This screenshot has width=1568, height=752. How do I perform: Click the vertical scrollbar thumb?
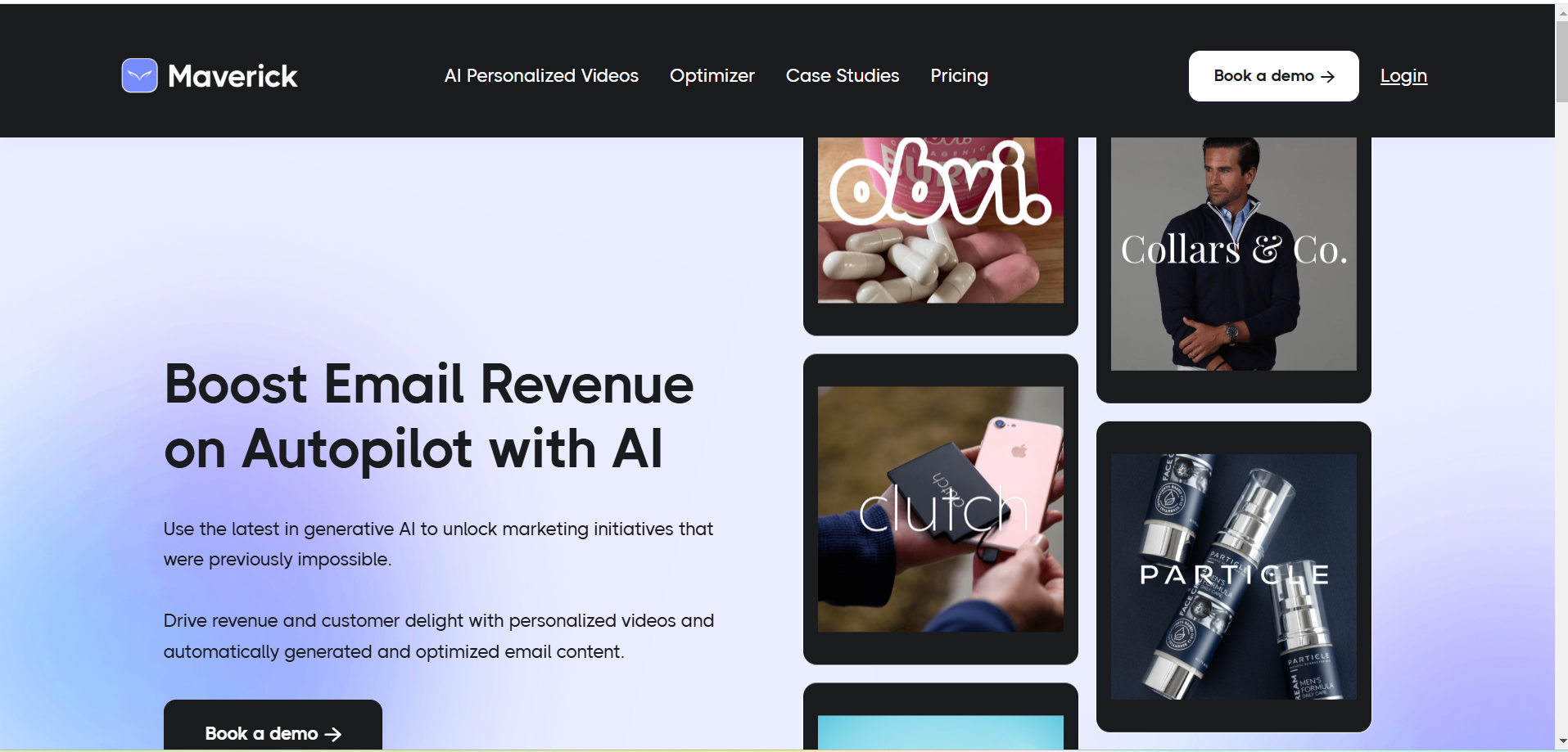pos(1561,61)
